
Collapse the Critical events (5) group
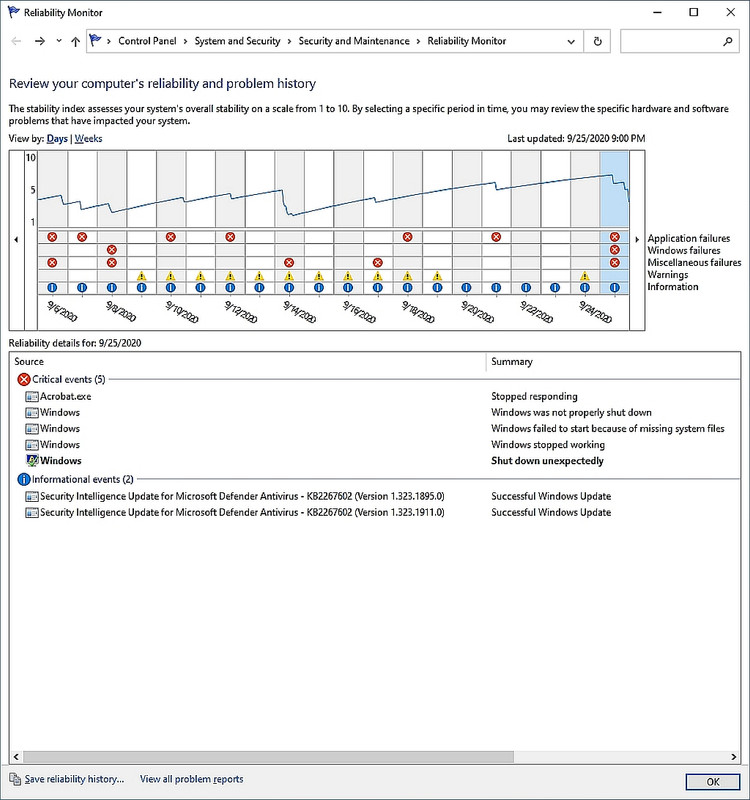pos(68,380)
